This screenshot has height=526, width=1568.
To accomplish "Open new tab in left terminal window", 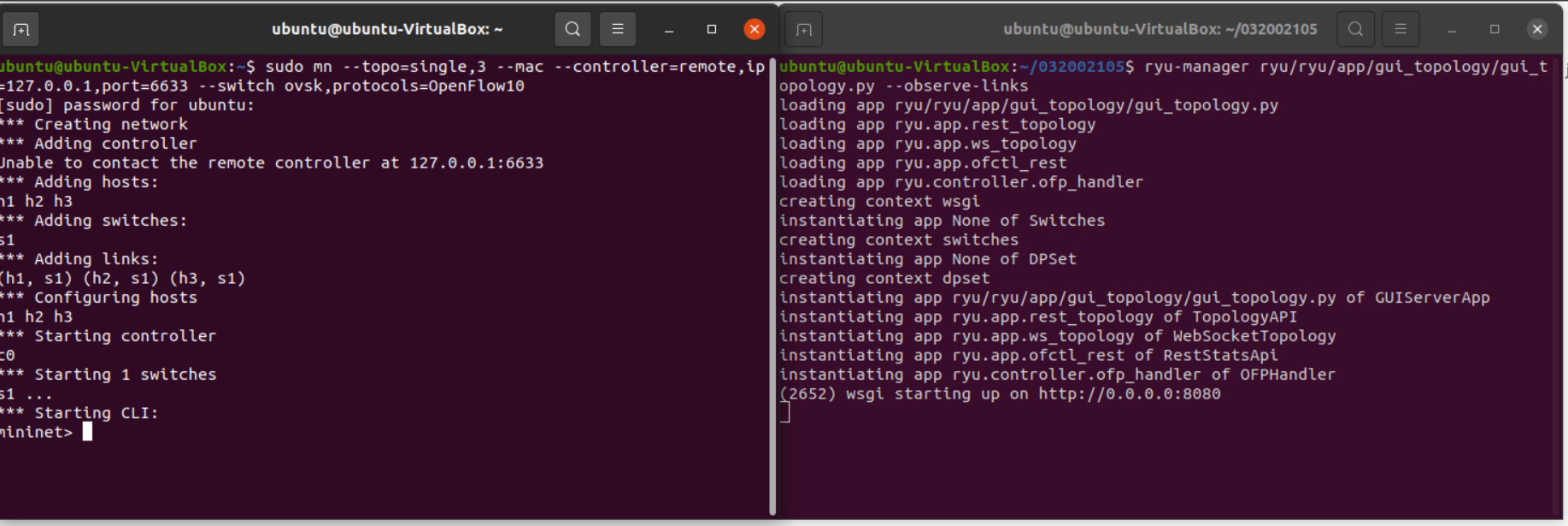I will click(x=21, y=30).
